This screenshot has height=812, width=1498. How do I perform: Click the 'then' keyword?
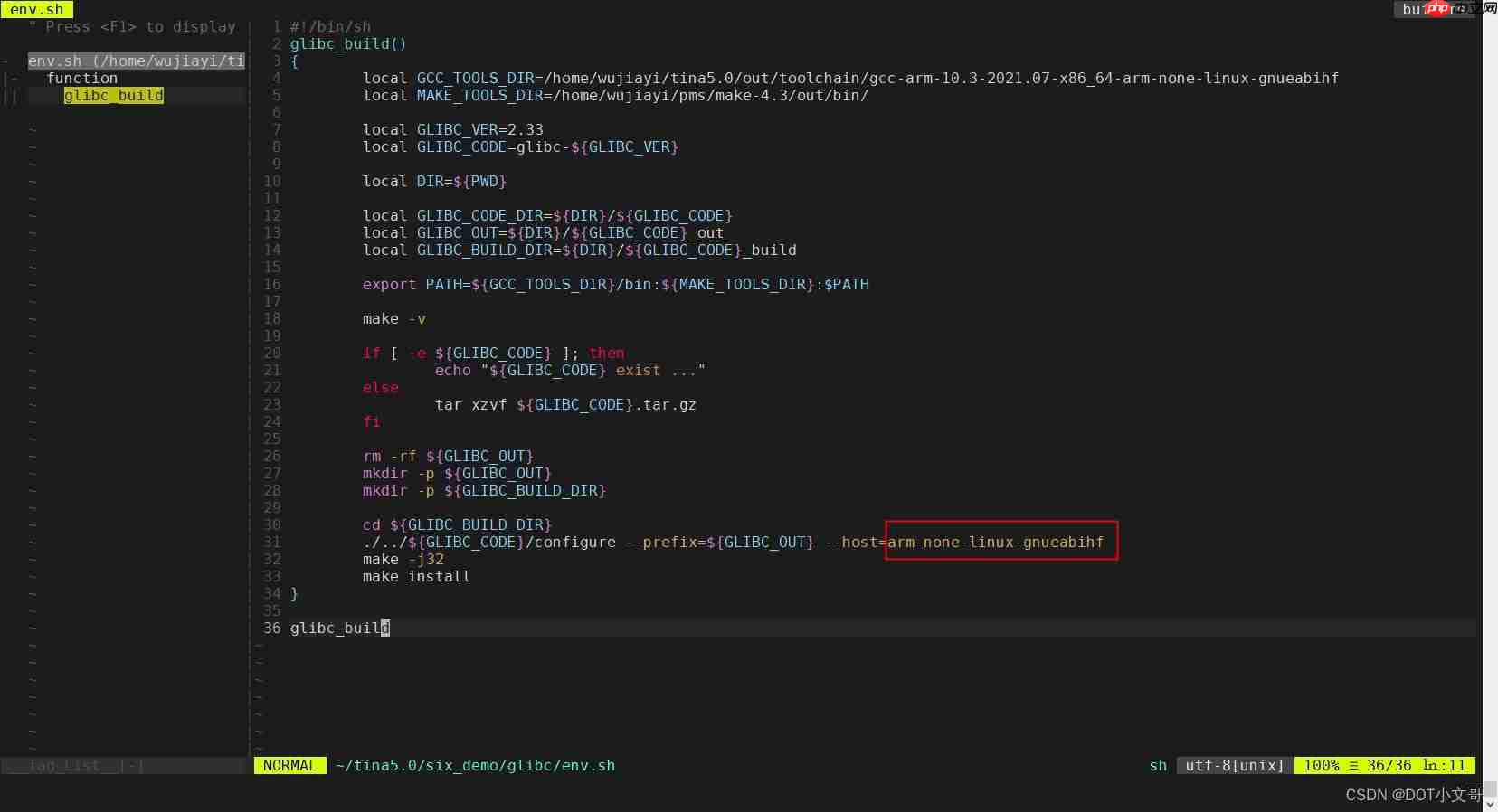606,353
